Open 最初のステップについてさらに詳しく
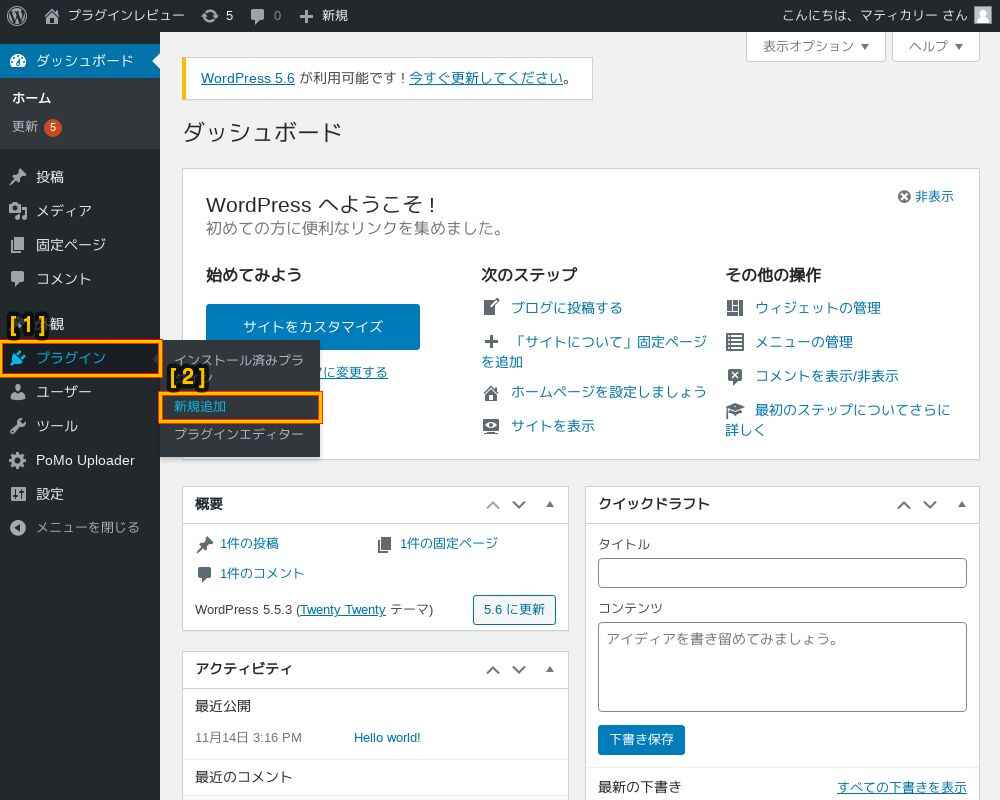The image size is (1000, 800). pyautogui.click(x=837, y=419)
